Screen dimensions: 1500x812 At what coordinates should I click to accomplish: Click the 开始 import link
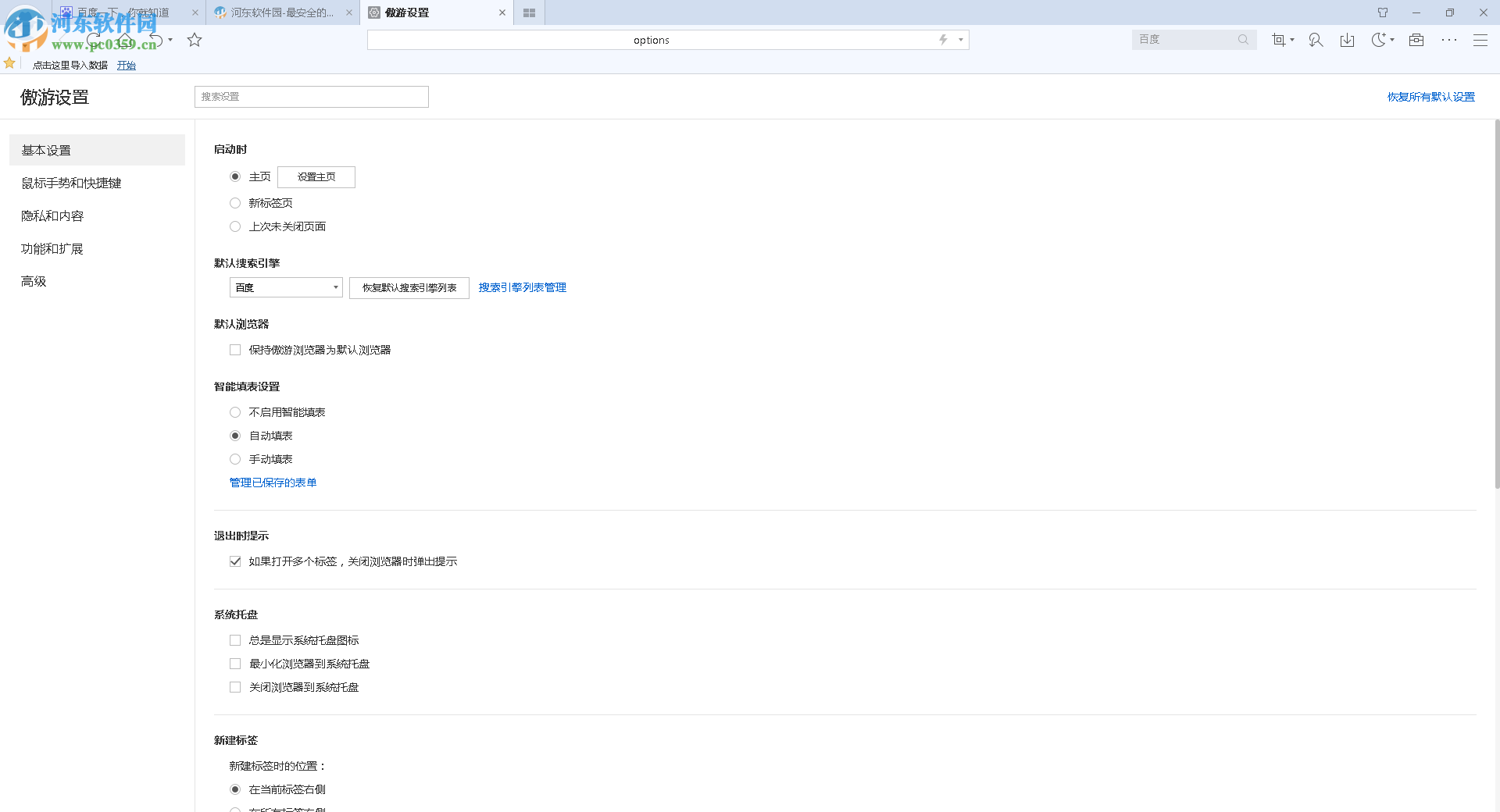point(127,66)
